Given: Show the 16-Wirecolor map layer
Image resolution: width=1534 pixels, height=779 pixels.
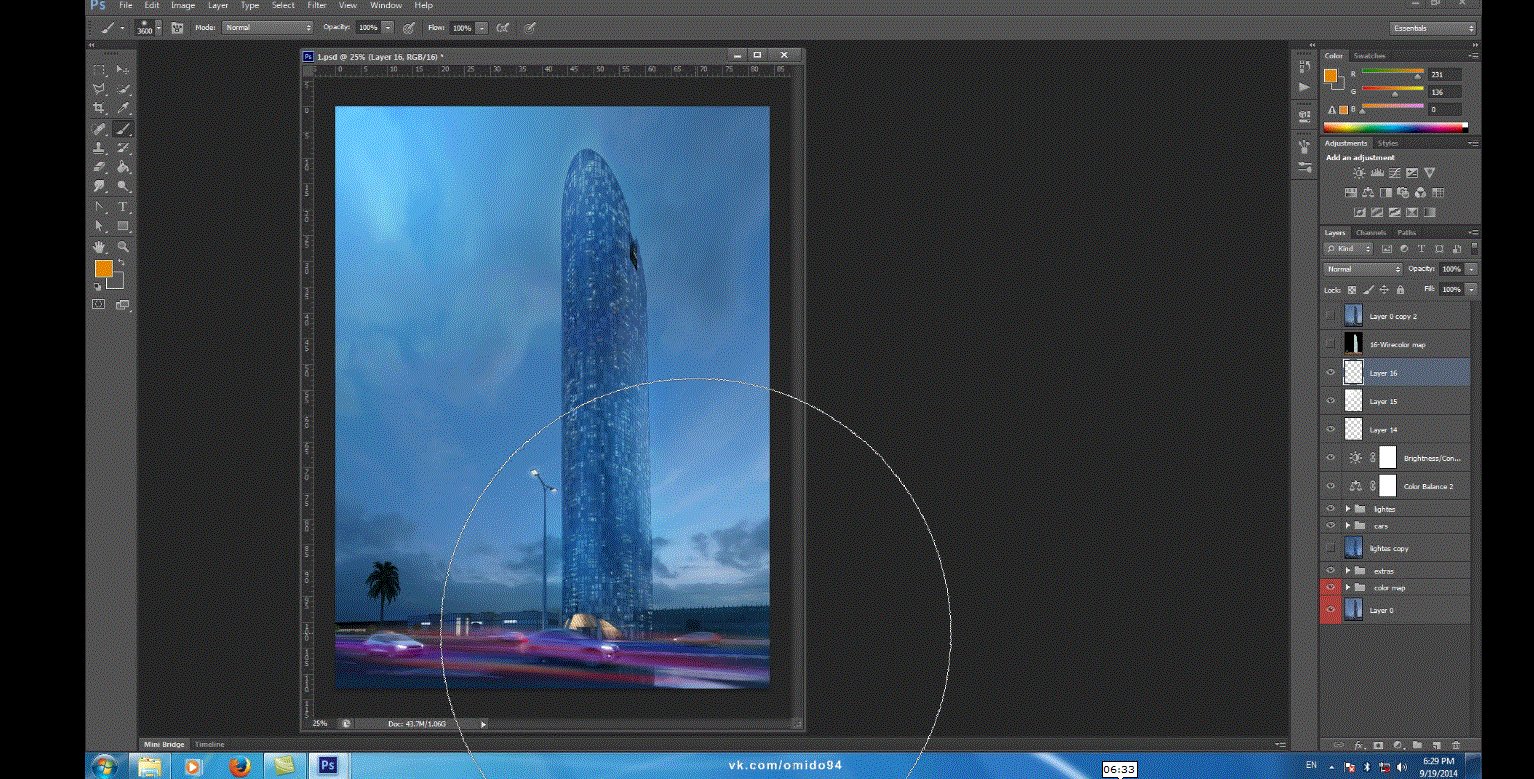Looking at the screenshot, I should point(1330,344).
